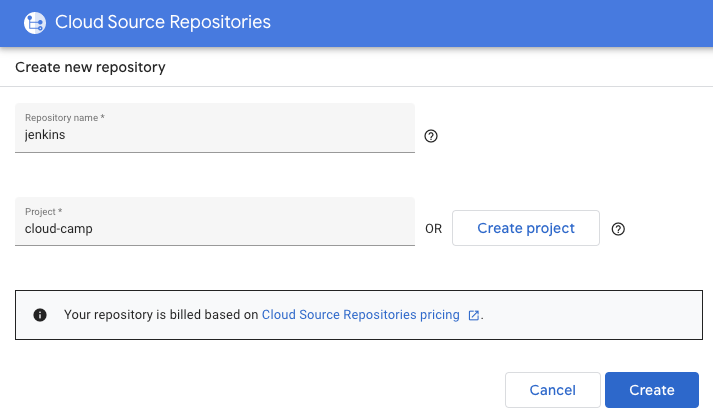Click the jenkins text in name field
713x418 pixels.
click(x=45, y=135)
